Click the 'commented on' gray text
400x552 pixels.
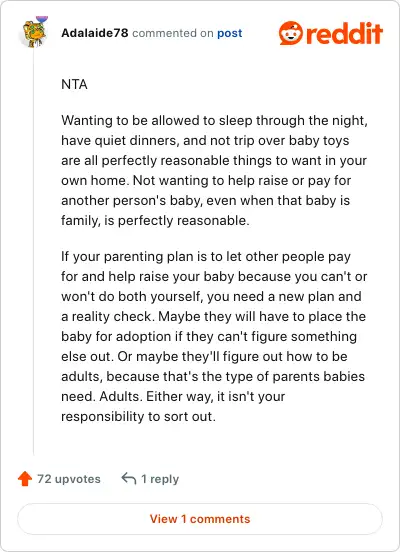point(173,33)
